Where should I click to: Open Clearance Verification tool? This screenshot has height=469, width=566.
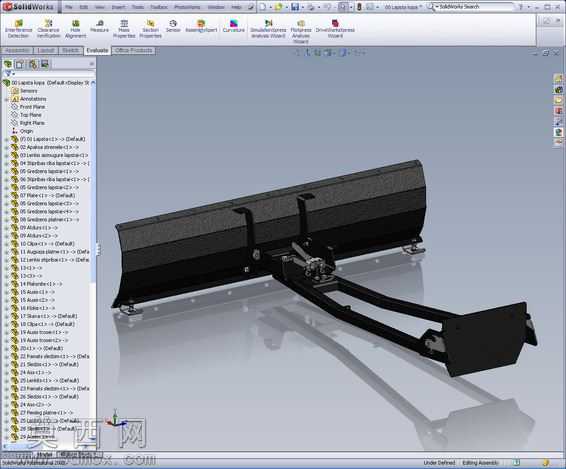pyautogui.click(x=48, y=29)
